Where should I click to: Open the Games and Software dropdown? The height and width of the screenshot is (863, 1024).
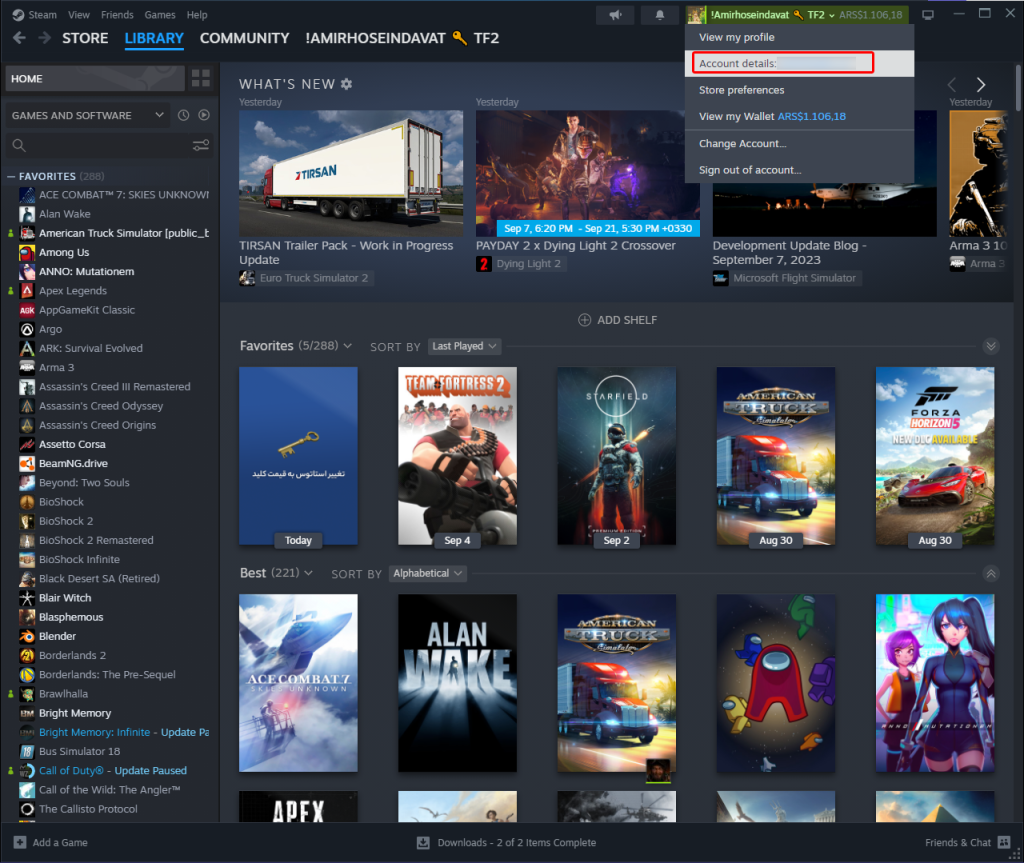pyautogui.click(x=86, y=115)
